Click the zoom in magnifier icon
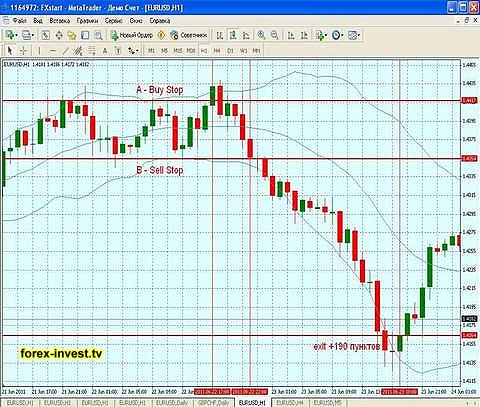This screenshot has height=407, width=480. click(x=261, y=35)
